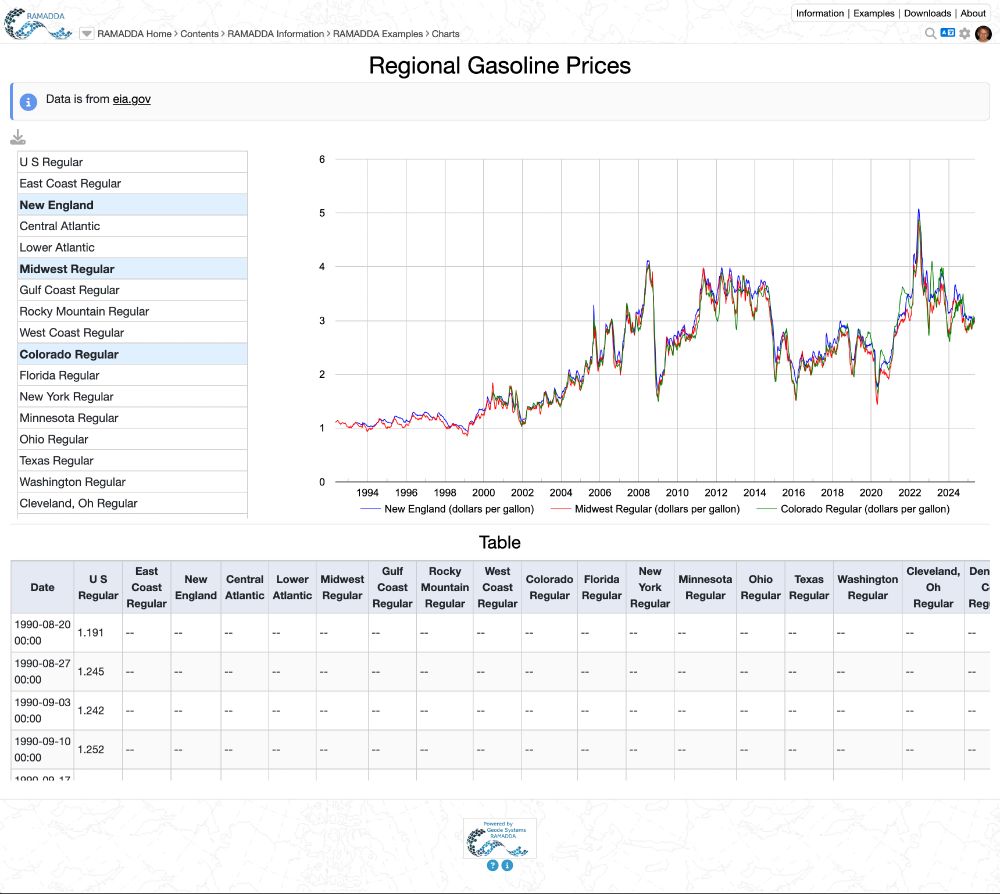Select 'U S Regular' in the field list

click(133, 162)
